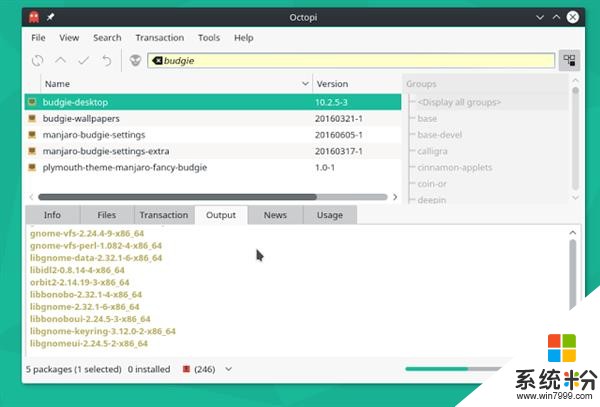
Task: Click the window shade down chevron
Action: 540,17
